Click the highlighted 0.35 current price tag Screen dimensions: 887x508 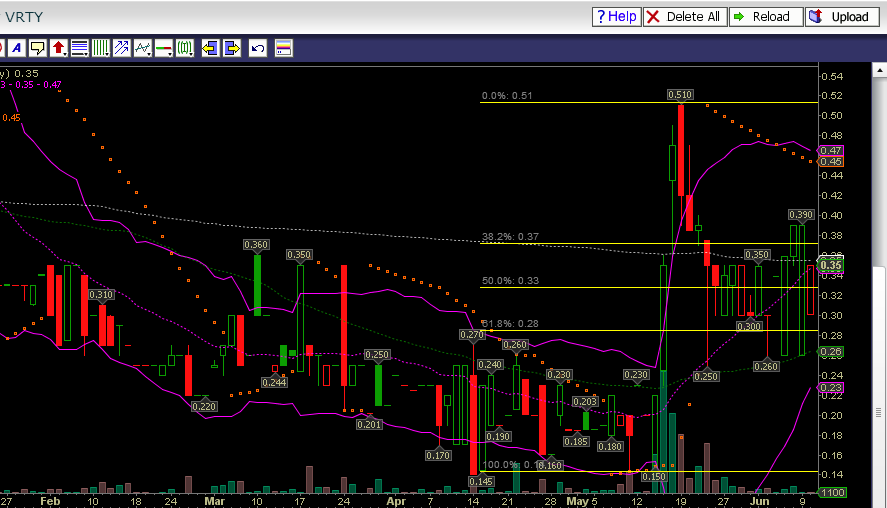[830, 265]
